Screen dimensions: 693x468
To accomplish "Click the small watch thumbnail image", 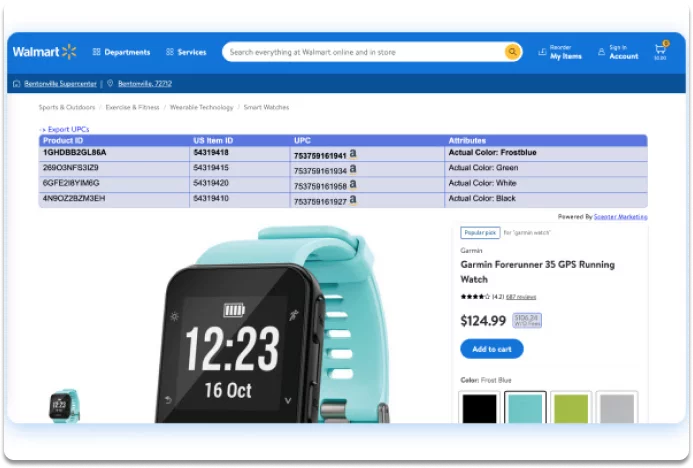I will (64, 405).
